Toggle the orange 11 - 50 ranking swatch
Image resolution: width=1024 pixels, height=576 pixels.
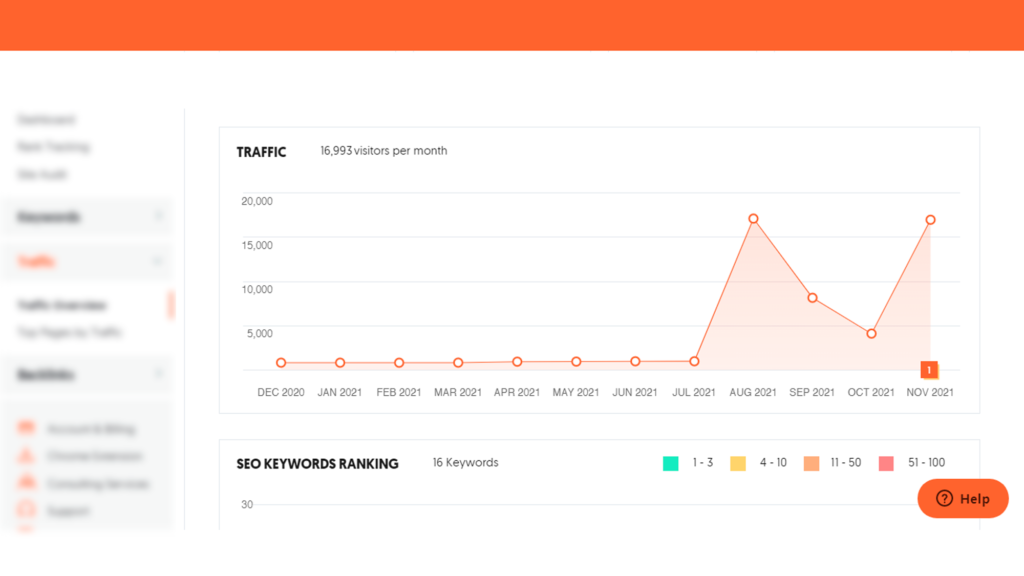coord(811,463)
